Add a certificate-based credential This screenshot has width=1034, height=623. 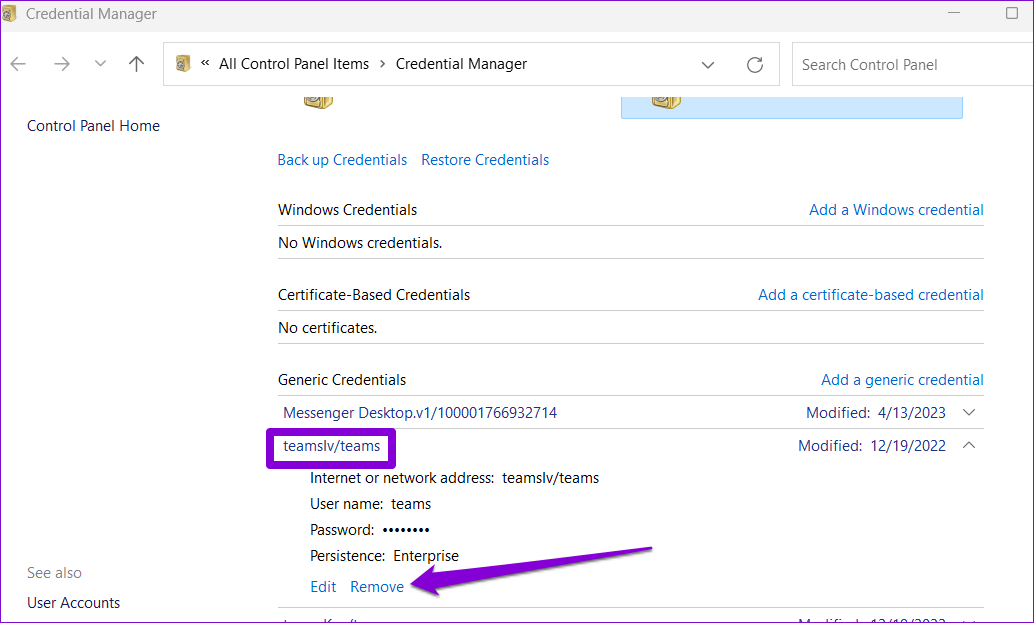(871, 295)
